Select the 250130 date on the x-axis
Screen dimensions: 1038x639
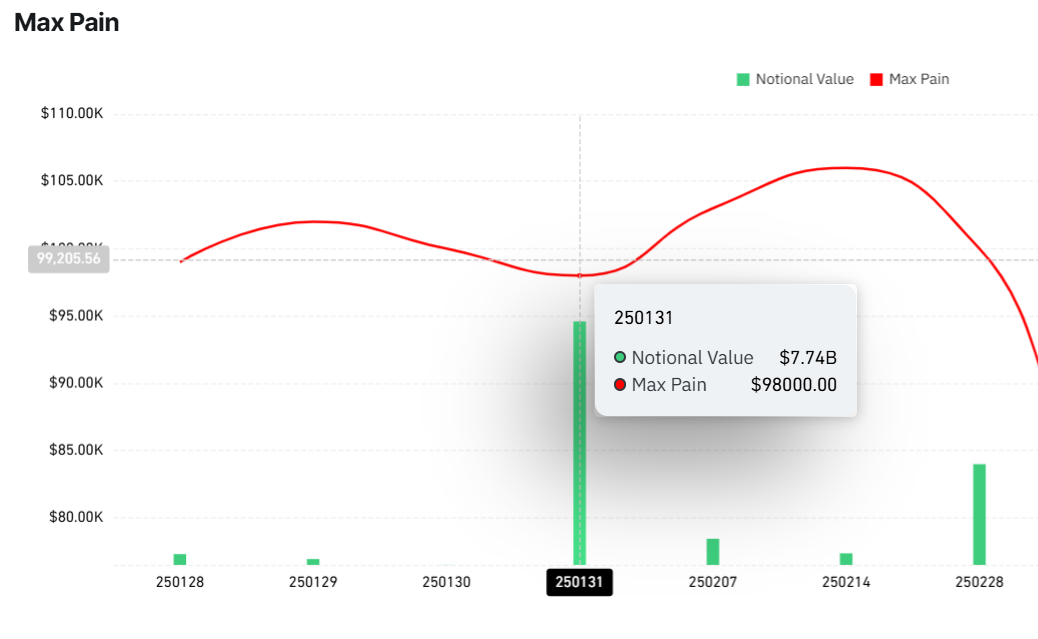[x=446, y=581]
